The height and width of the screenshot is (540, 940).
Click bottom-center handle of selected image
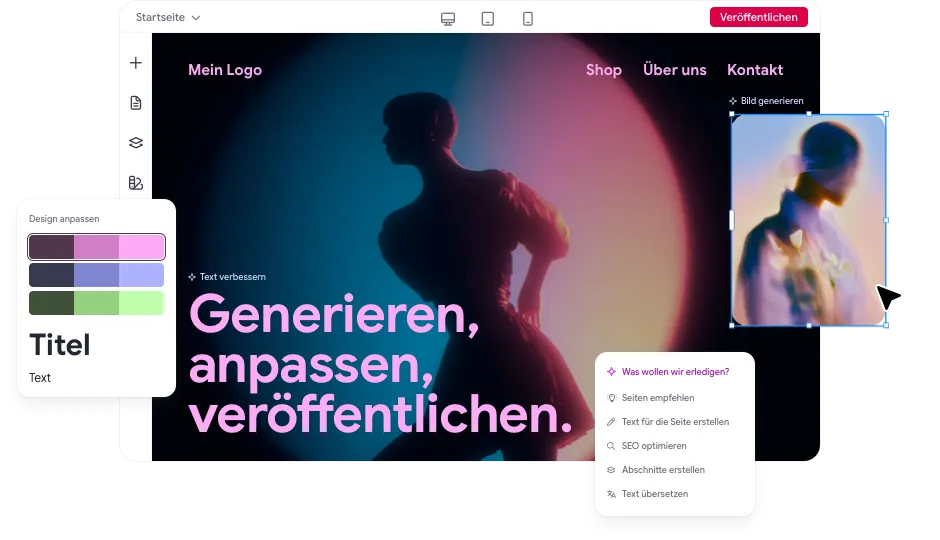point(809,325)
